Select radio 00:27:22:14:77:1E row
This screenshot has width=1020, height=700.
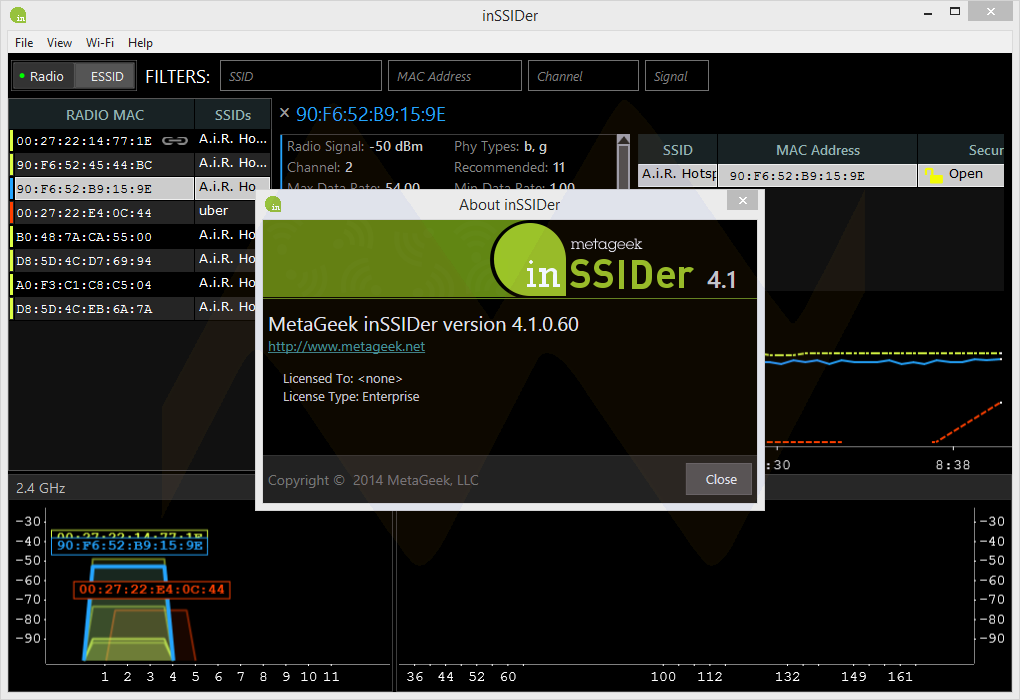(140, 140)
